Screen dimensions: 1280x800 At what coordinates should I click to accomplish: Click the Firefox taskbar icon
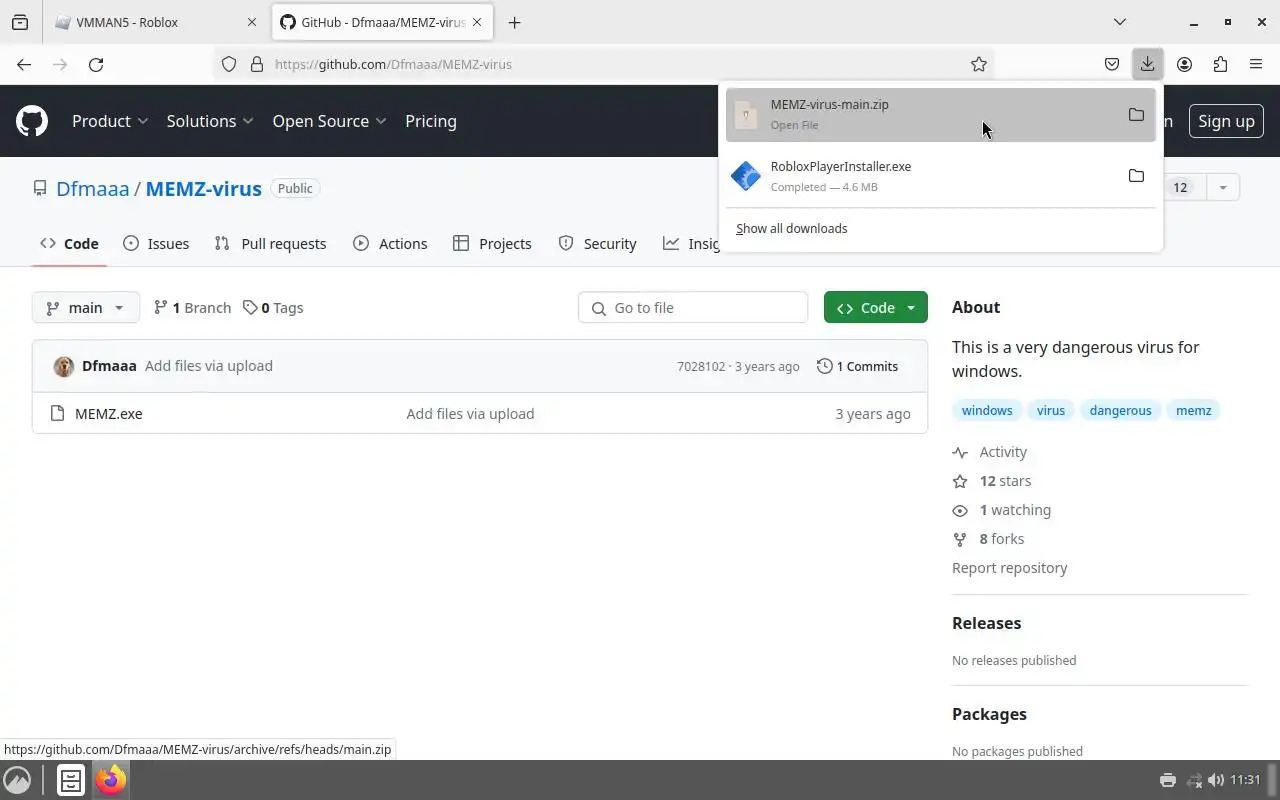tap(111, 780)
